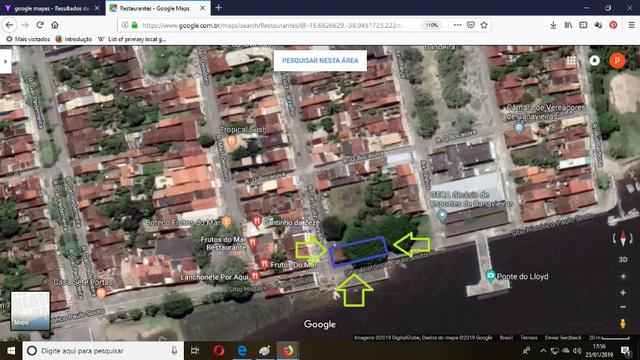Select Câmara de Vereadores marker

coord(519,128)
